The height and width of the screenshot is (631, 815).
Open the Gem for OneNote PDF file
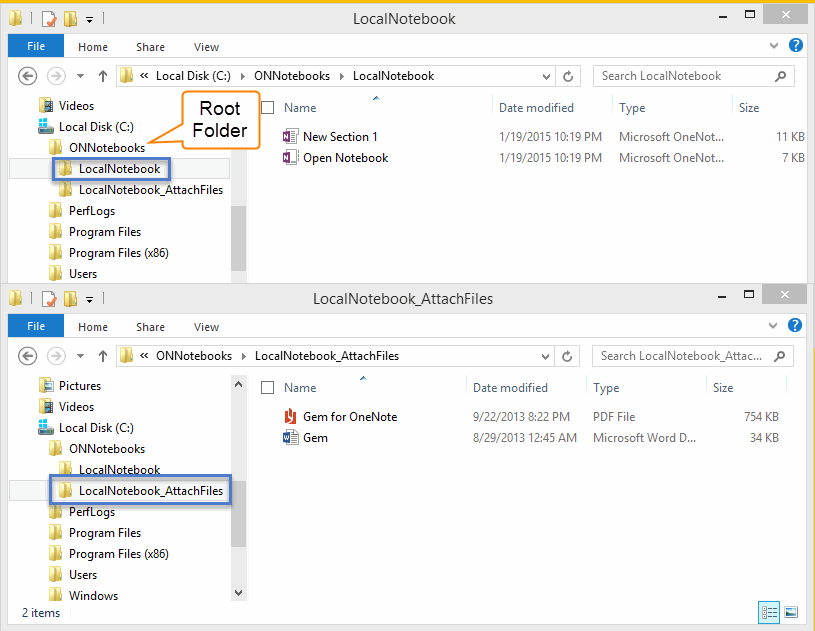point(350,417)
